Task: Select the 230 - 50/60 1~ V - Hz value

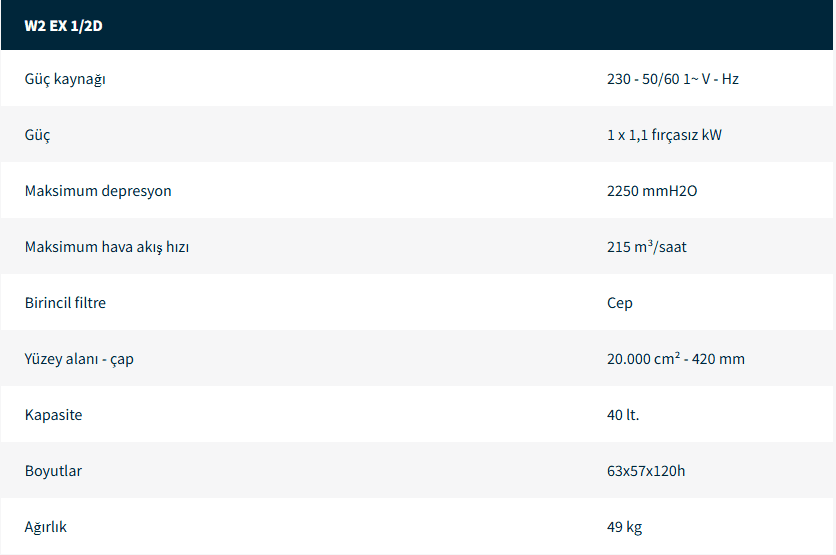Action: (x=672, y=79)
